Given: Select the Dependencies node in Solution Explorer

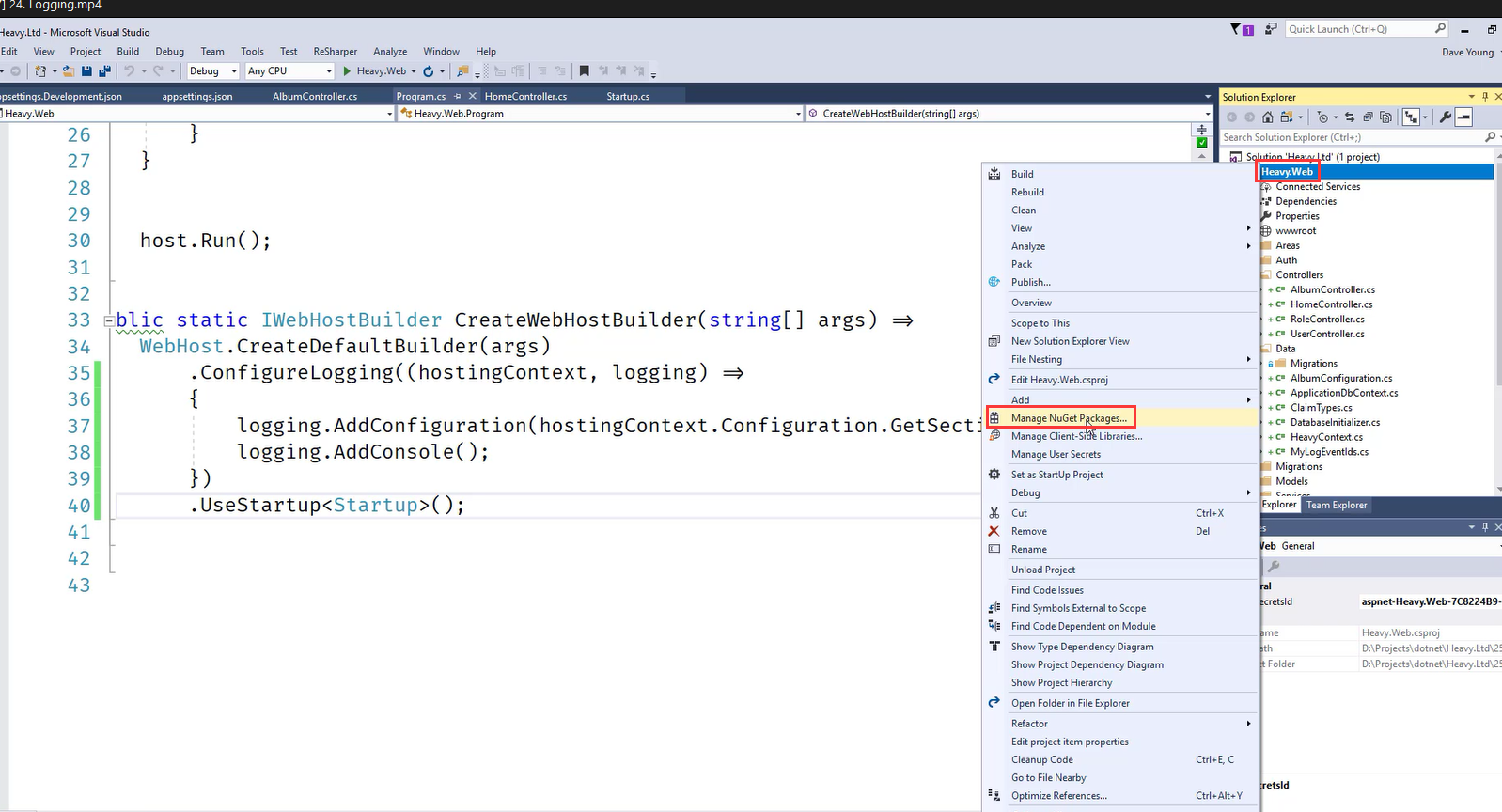Looking at the screenshot, I should pos(1306,202).
